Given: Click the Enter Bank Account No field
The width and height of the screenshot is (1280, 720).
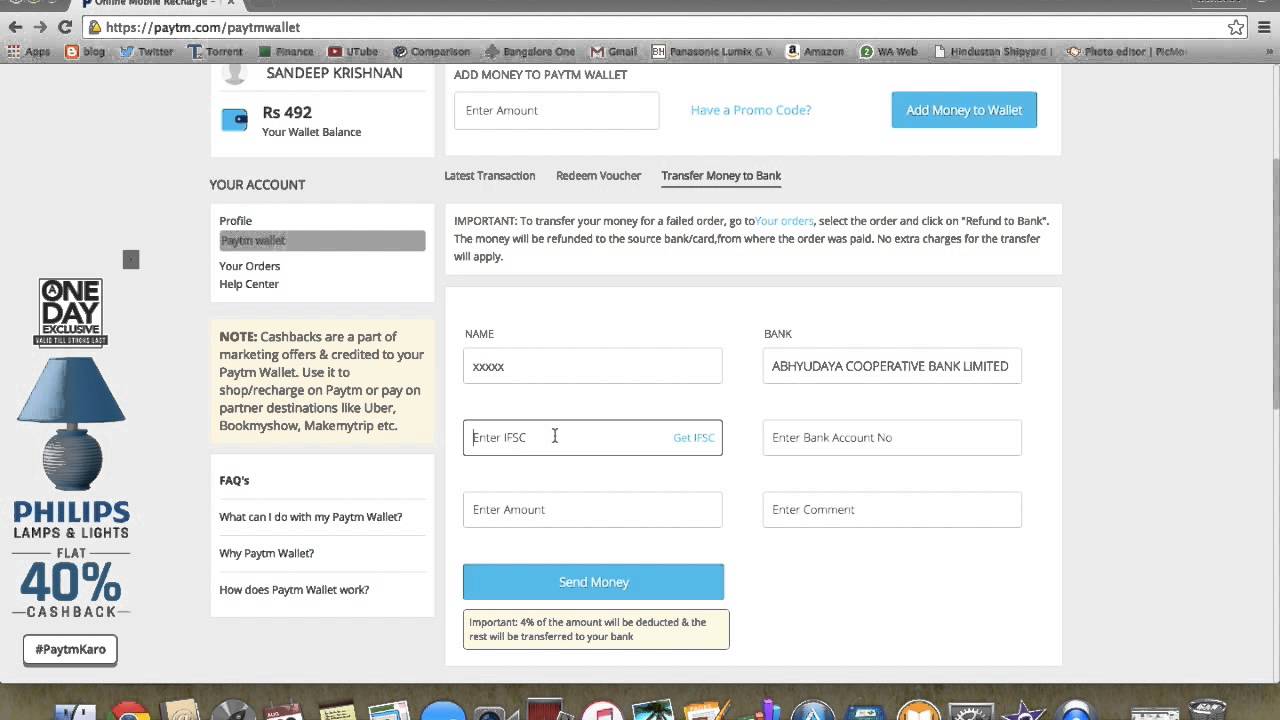Looking at the screenshot, I should (892, 438).
